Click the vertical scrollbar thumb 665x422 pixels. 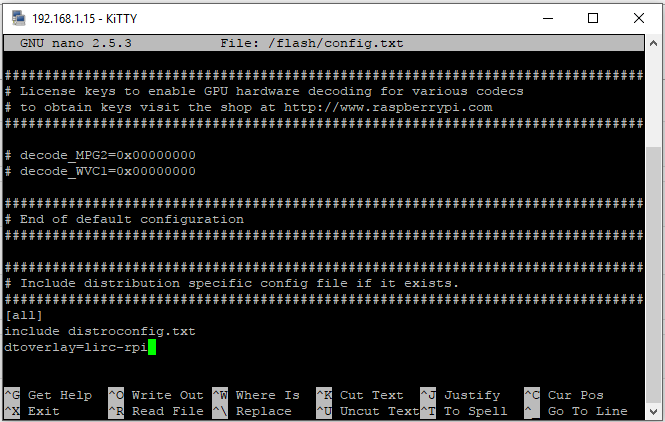coord(654,274)
